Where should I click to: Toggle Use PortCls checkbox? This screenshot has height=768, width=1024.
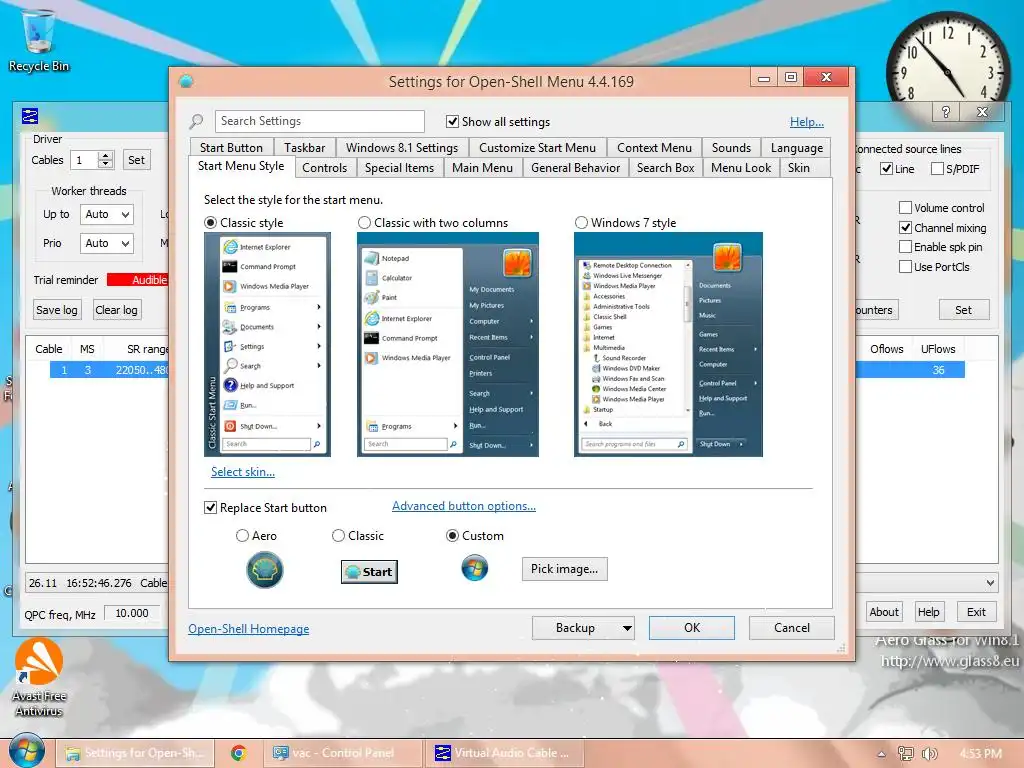905,266
